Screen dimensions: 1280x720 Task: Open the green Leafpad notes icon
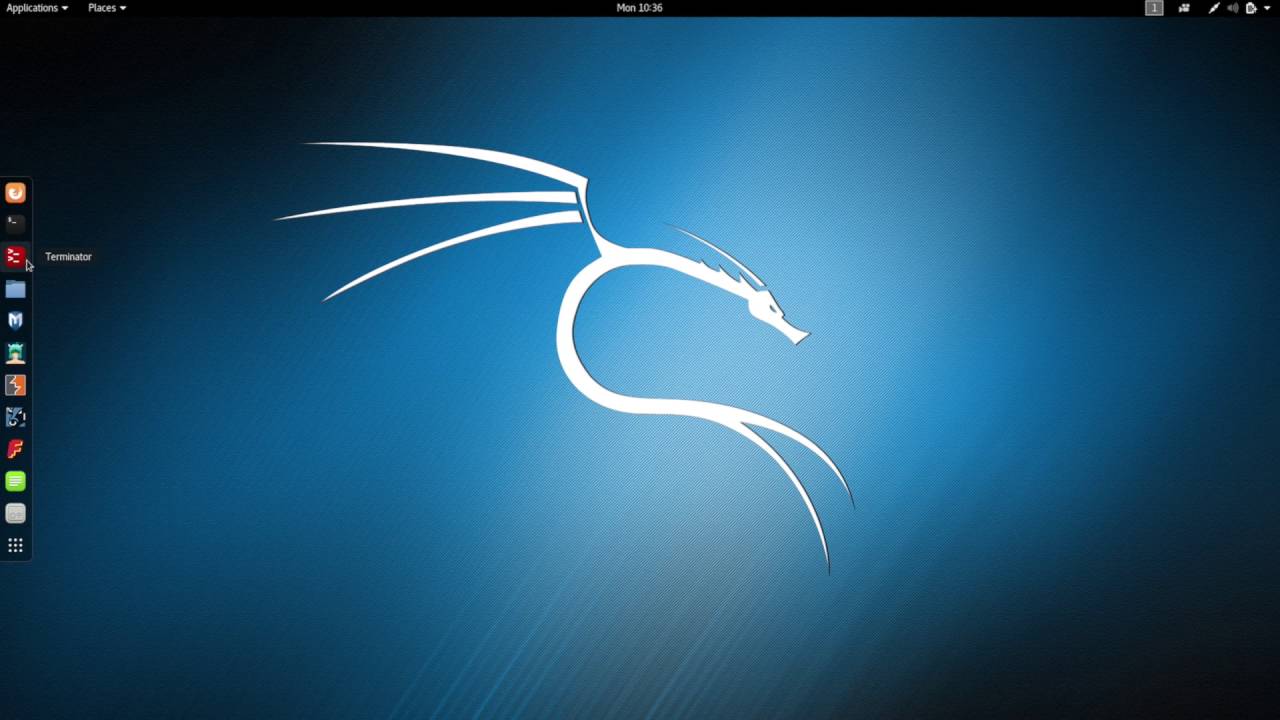pos(15,481)
